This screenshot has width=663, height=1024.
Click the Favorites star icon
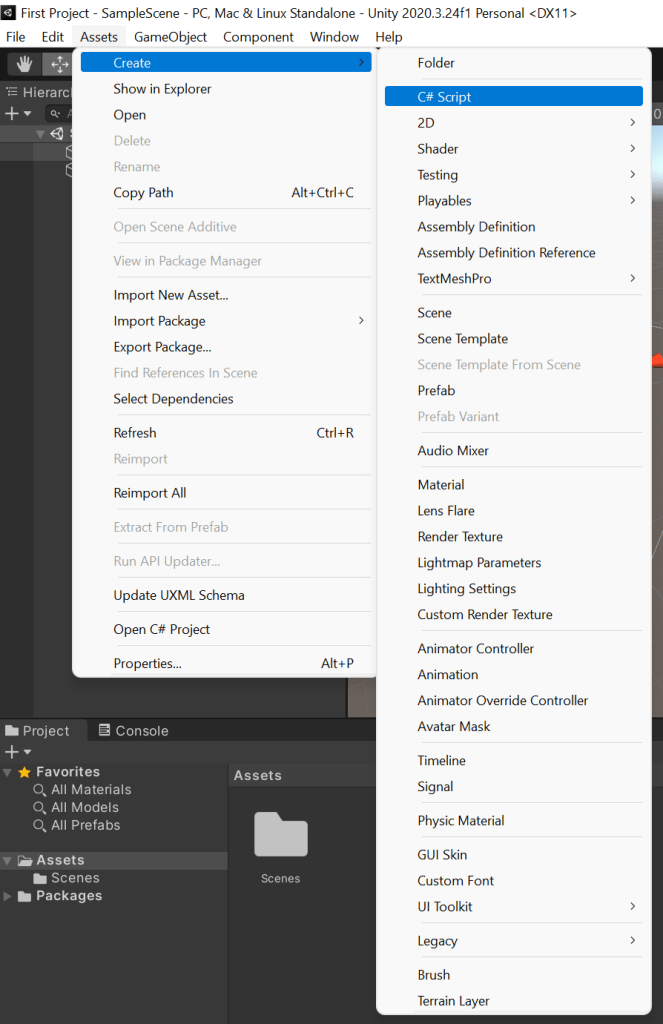click(25, 772)
